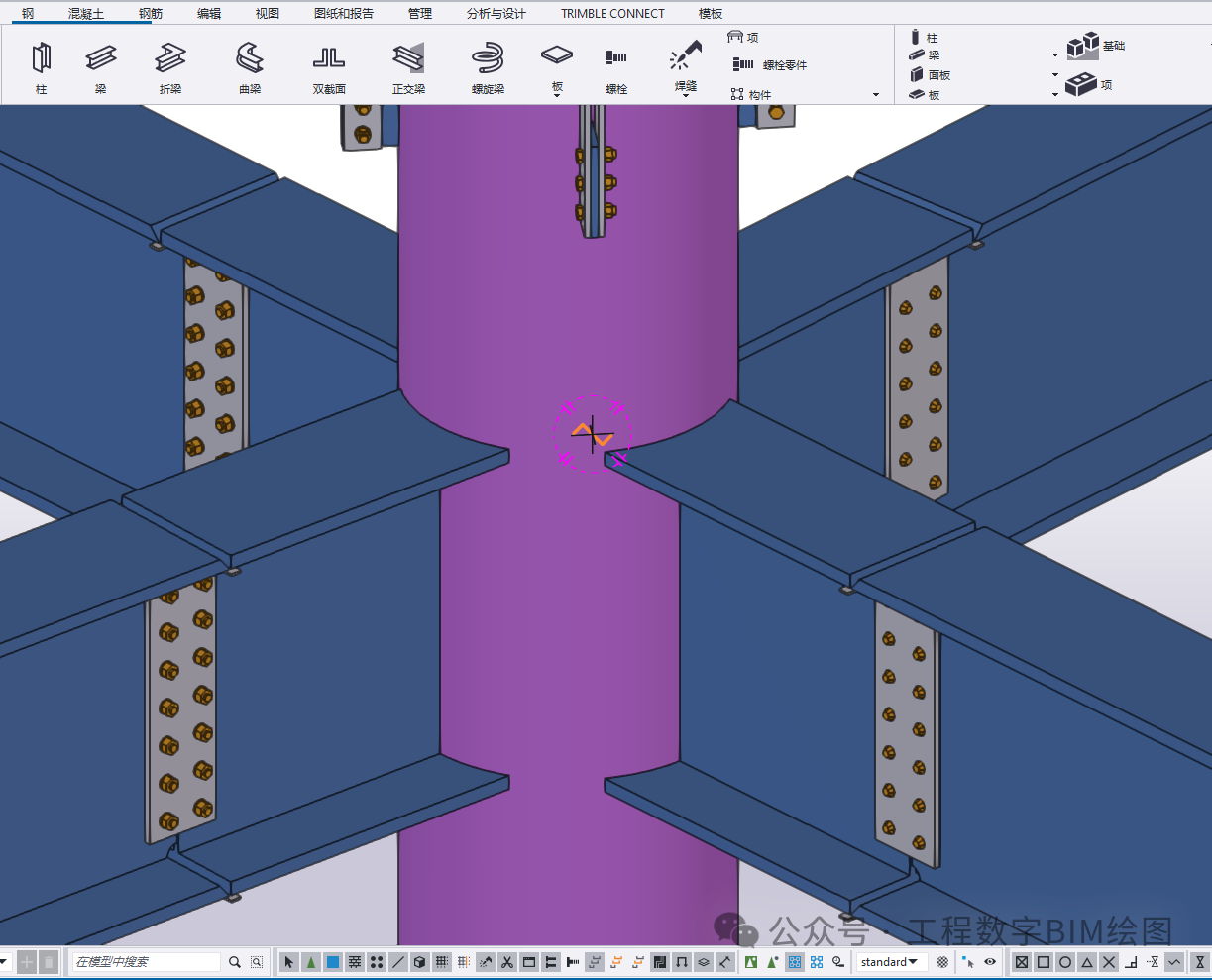Choose the curved beam (曲梁) tool
The width and height of the screenshot is (1212, 980).
(x=250, y=59)
